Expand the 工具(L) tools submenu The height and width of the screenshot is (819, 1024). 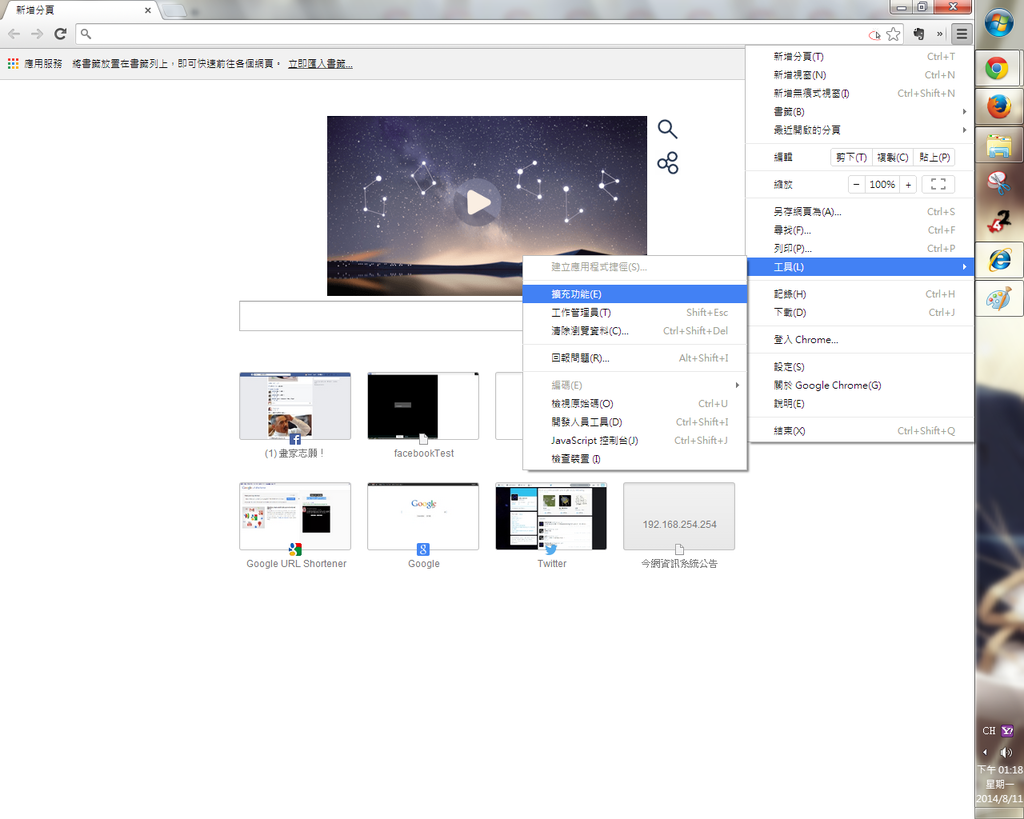pyautogui.click(x=860, y=266)
